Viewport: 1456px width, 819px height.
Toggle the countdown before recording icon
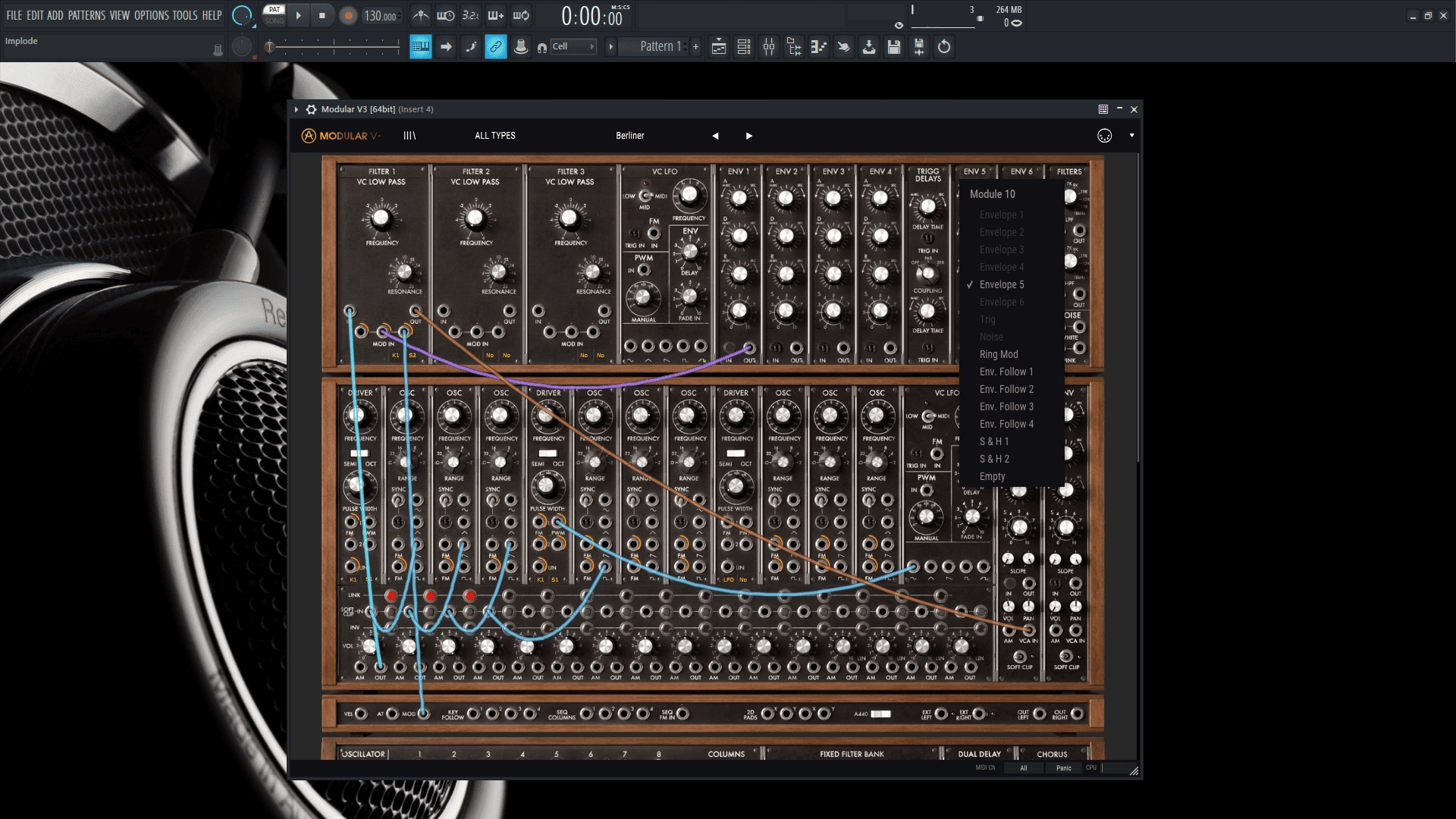click(470, 15)
